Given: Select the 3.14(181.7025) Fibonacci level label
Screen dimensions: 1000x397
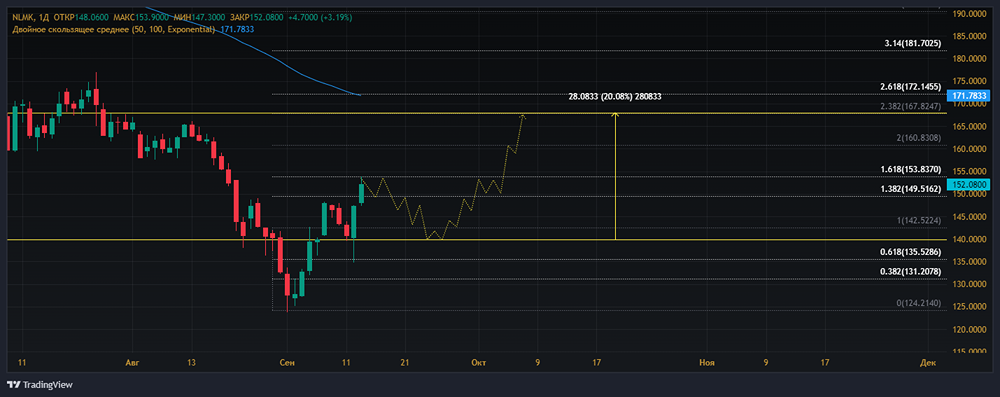Looking at the screenshot, I should tap(912, 43).
